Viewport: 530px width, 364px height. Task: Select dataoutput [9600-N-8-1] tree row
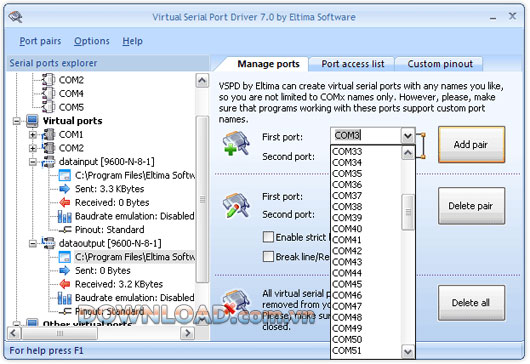pos(110,243)
